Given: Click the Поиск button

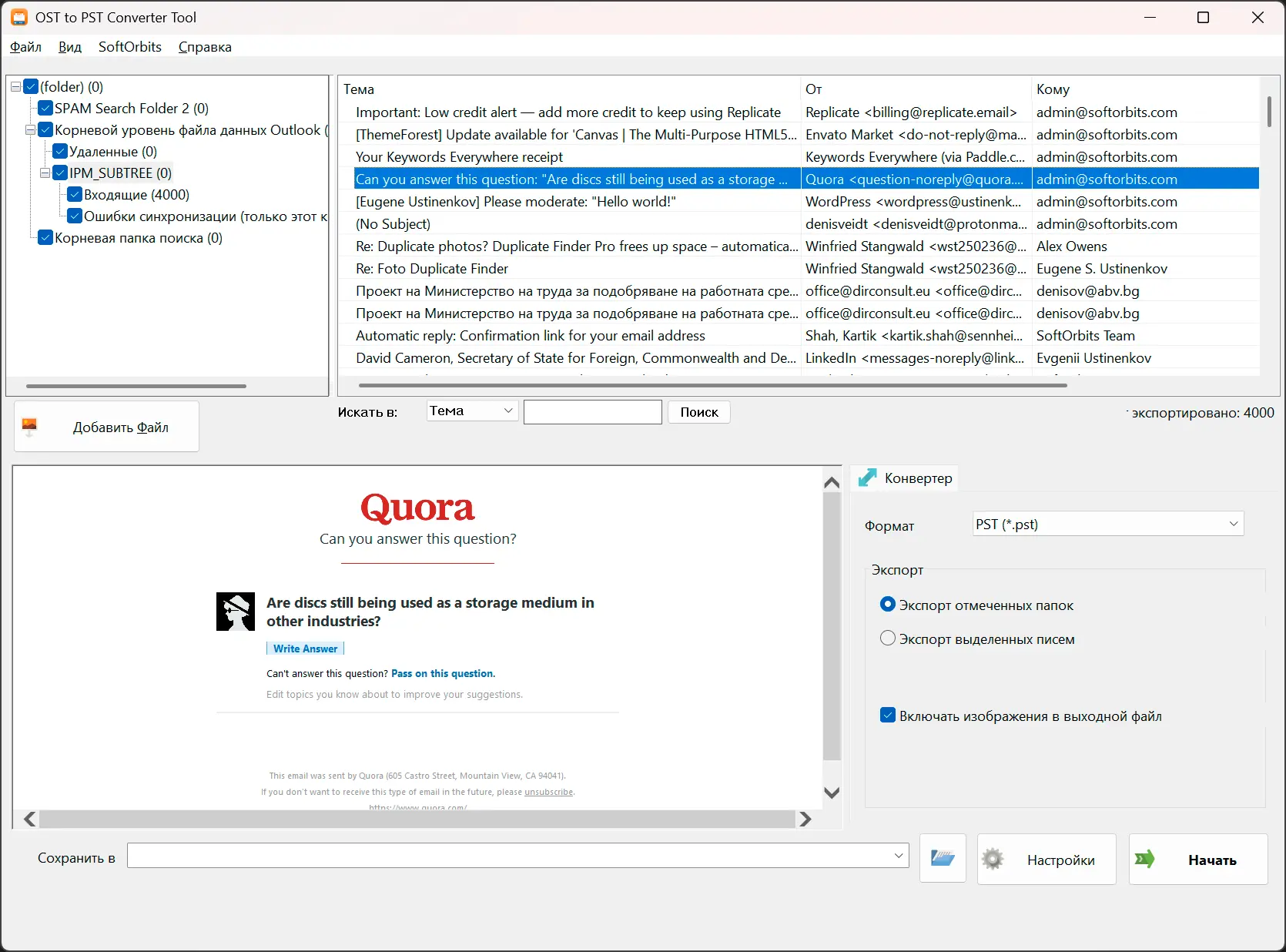Looking at the screenshot, I should pyautogui.click(x=699, y=412).
